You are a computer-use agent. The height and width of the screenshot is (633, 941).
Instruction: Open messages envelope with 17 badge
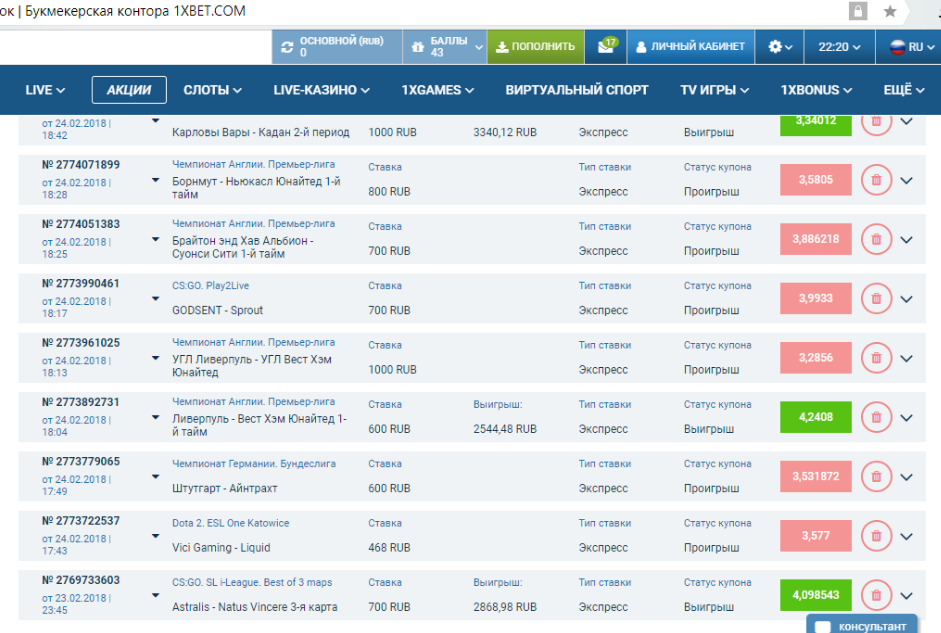(606, 46)
